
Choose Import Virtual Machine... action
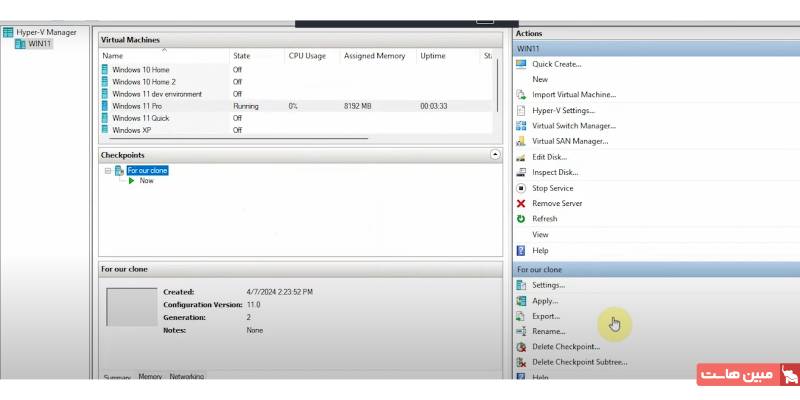pyautogui.click(x=574, y=95)
